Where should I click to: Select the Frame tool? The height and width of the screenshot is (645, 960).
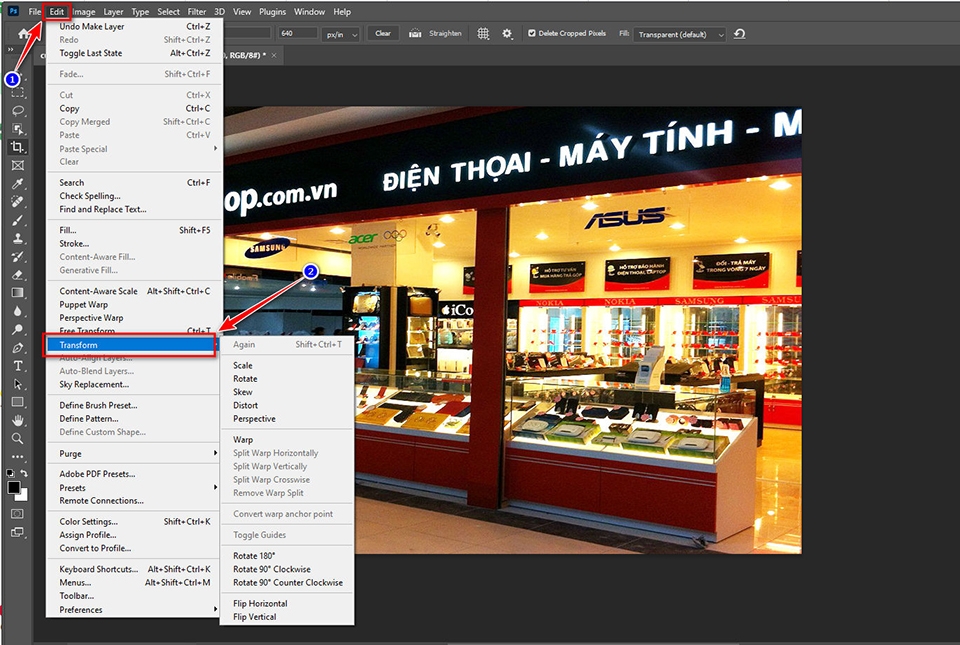click(x=18, y=165)
